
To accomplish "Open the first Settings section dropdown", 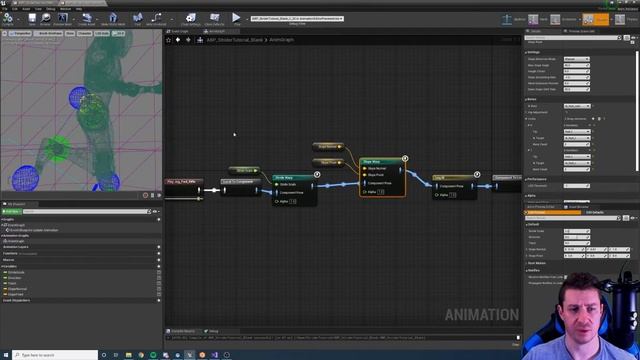I will point(577,59).
